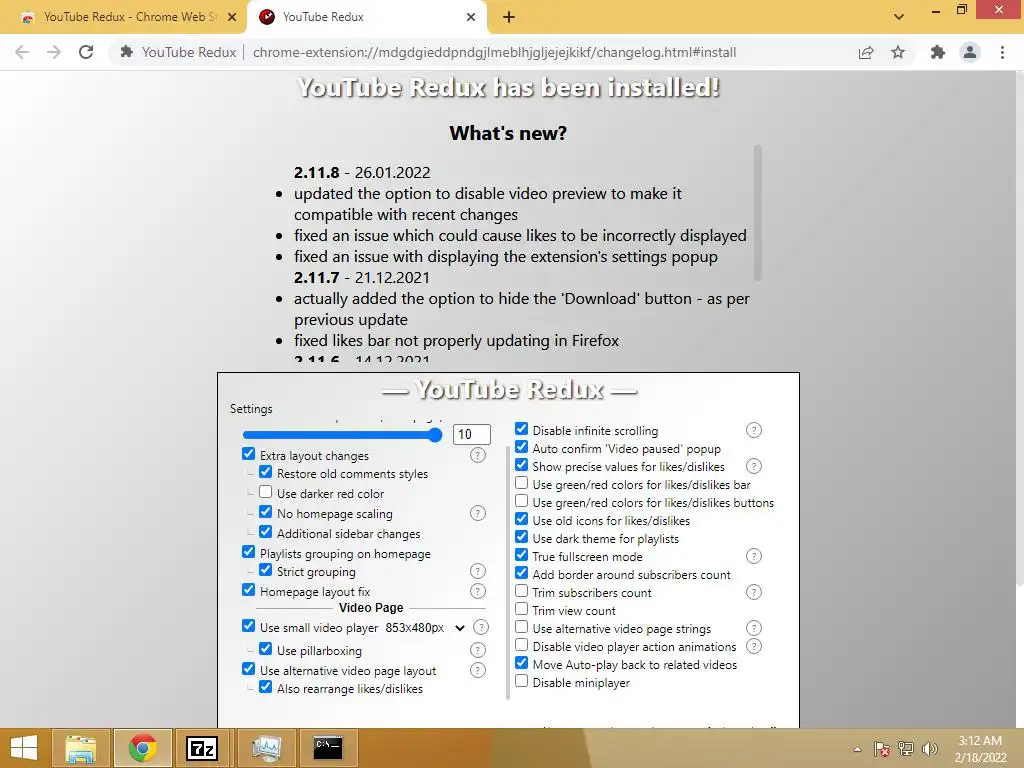Show help for Disable video player action animations

[x=754, y=647]
